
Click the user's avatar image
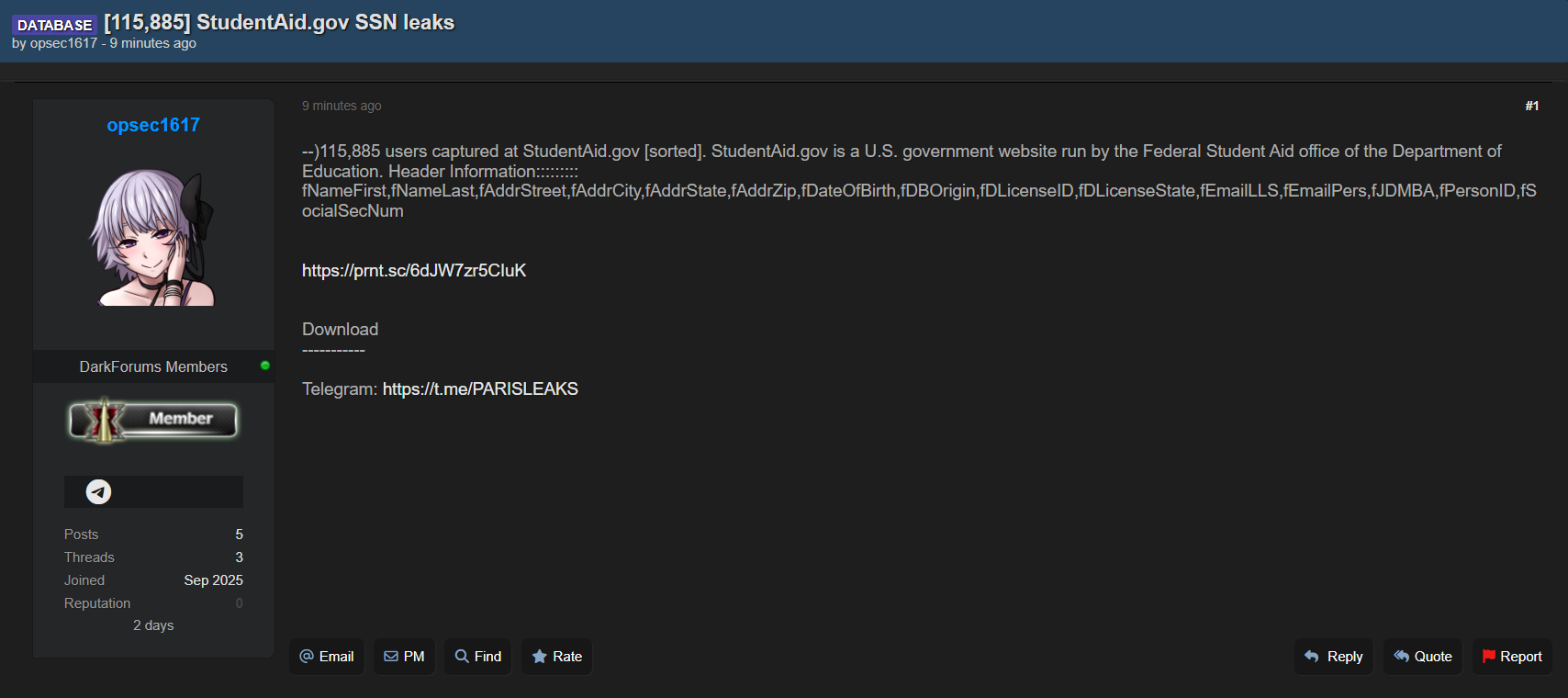(x=153, y=237)
